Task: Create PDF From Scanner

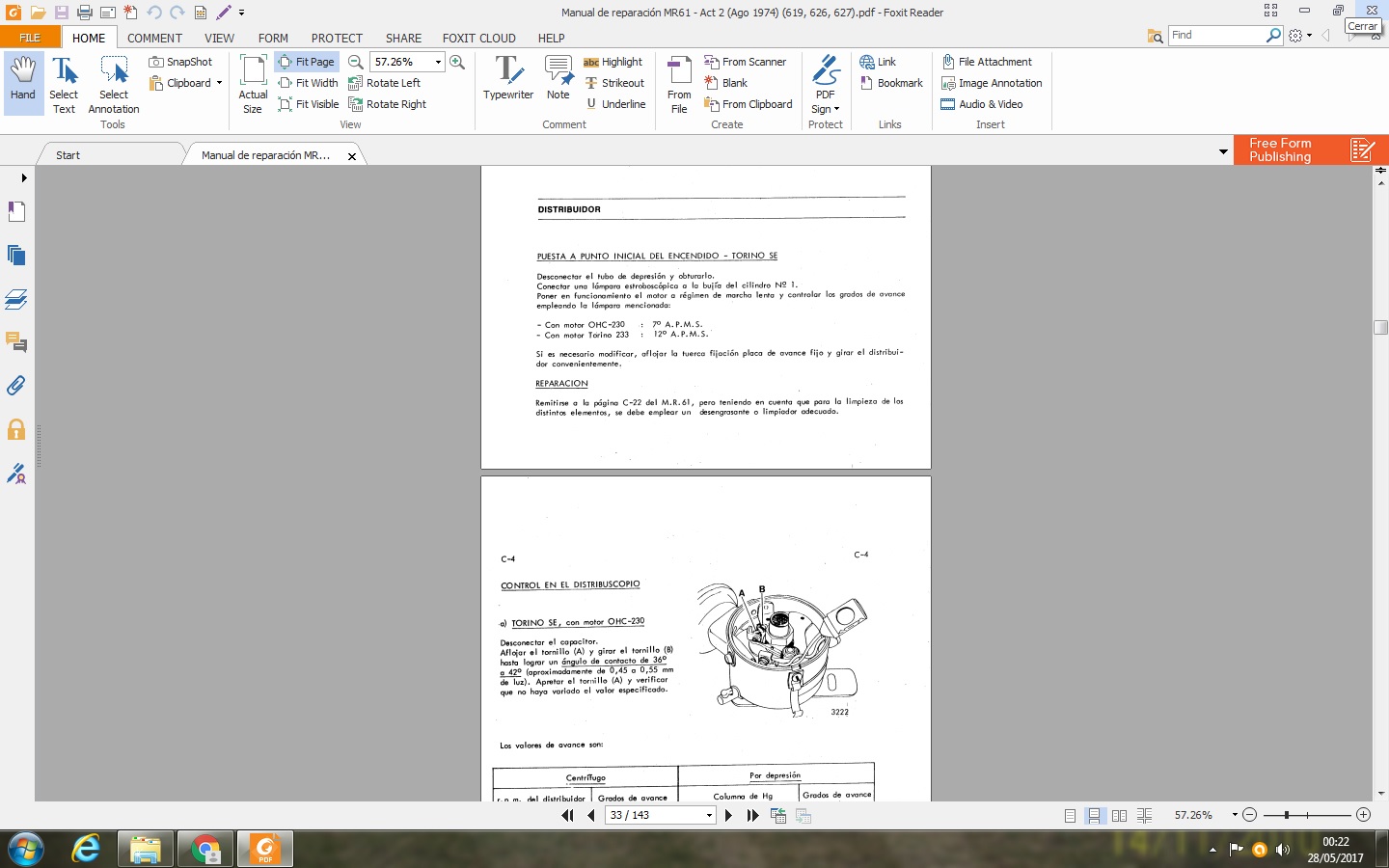Action: (x=745, y=62)
